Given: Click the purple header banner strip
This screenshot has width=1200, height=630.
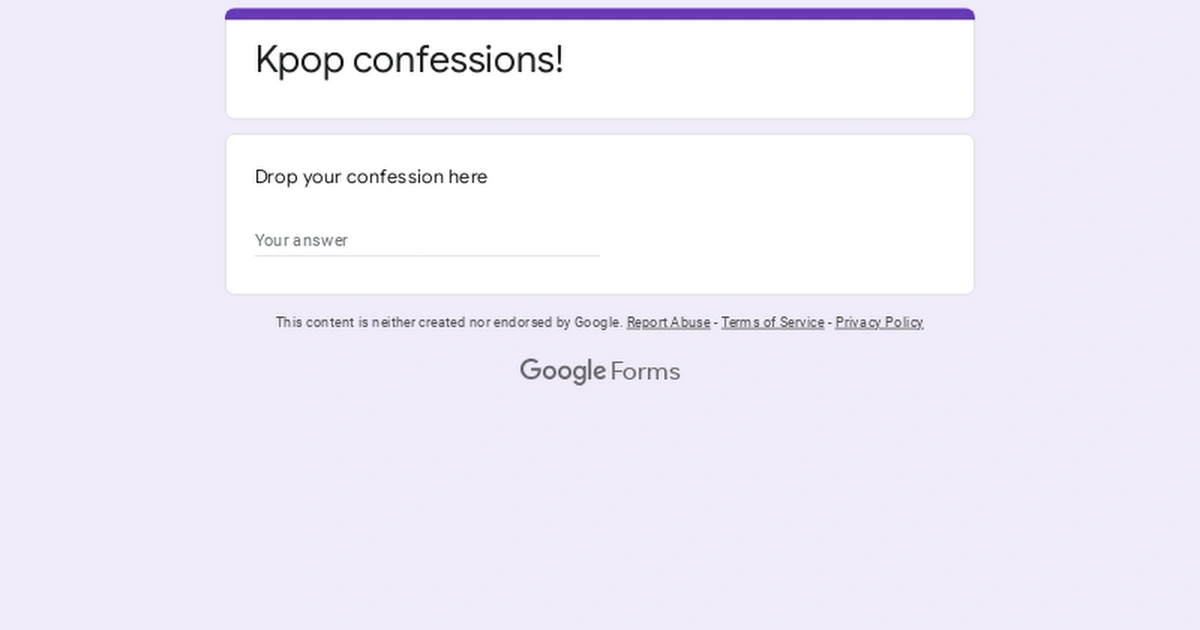Looking at the screenshot, I should (599, 13).
